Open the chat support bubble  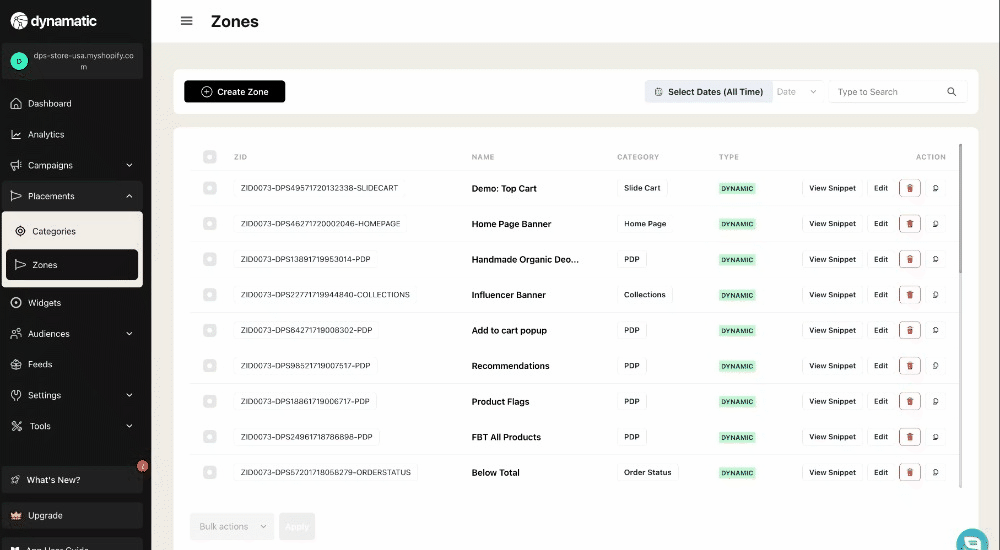(971, 541)
